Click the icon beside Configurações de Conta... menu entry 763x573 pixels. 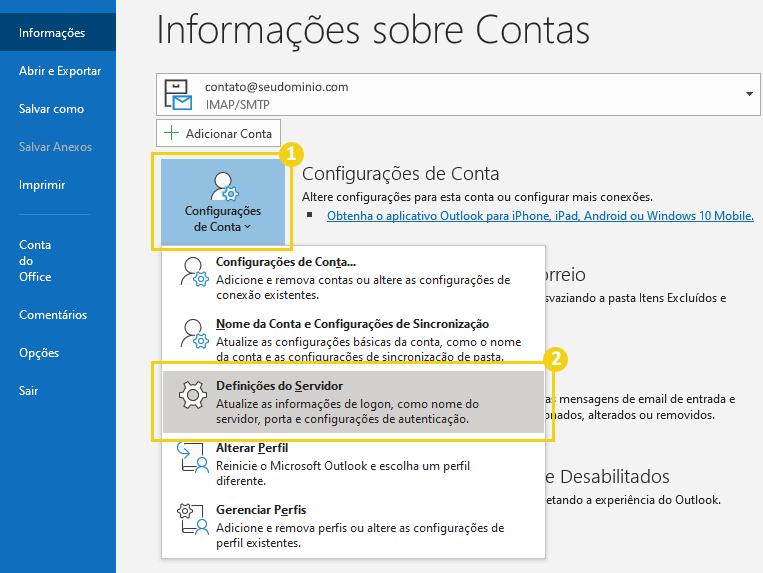point(191,273)
